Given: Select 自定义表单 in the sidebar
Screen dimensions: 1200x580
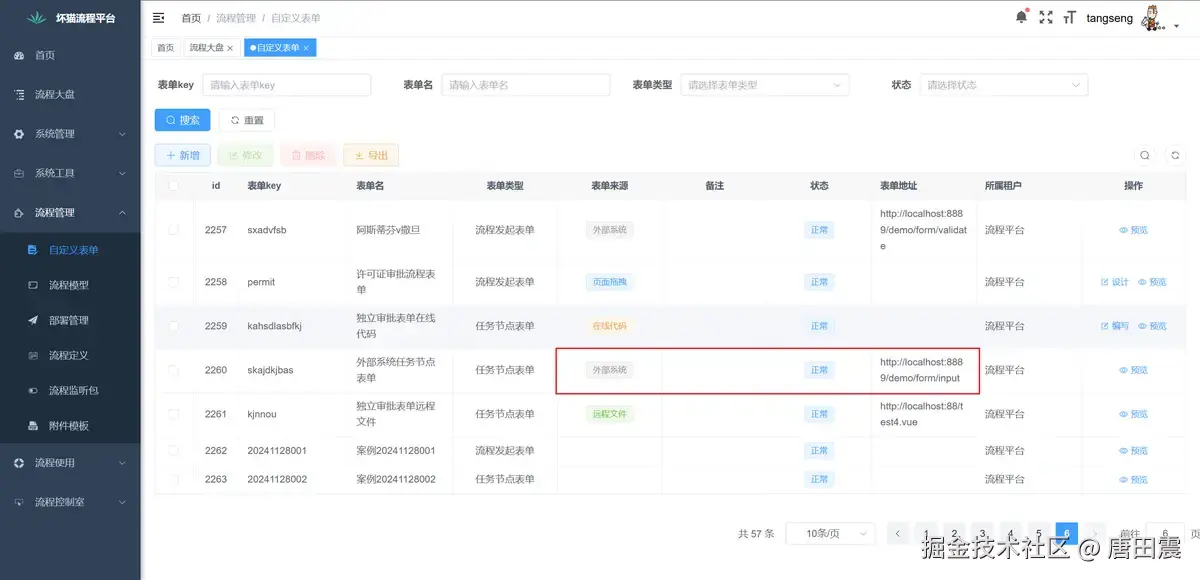Looking at the screenshot, I should pyautogui.click(x=70, y=250).
